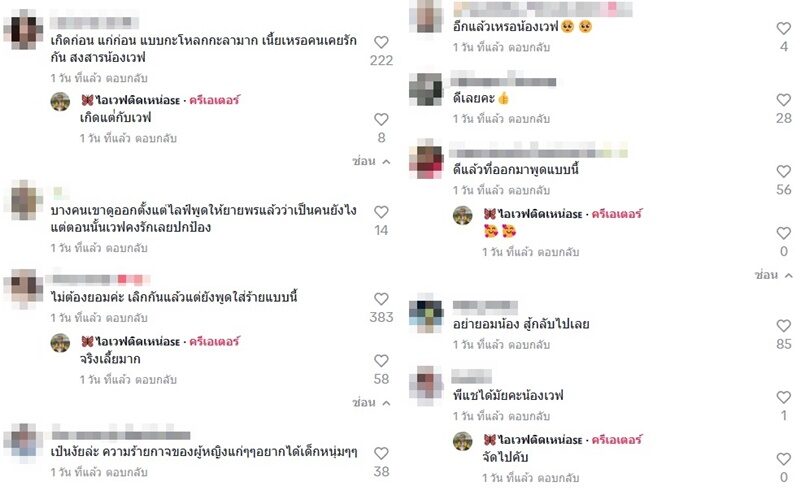This screenshot has width=800, height=490.
Task: Toggle heart on the 4-like comment
Action: click(x=784, y=29)
